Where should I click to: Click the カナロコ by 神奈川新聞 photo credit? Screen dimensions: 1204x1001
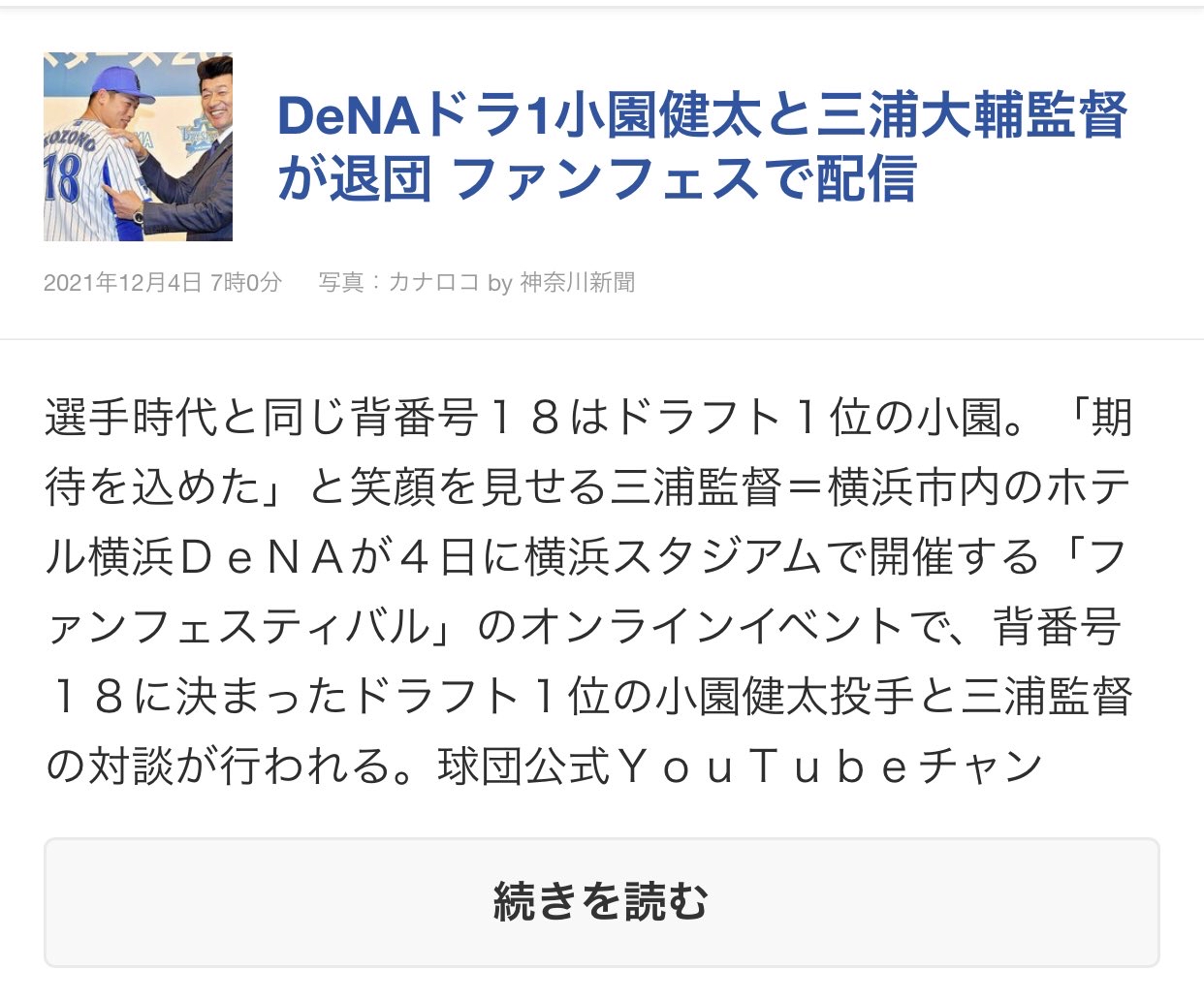pyautogui.click(x=512, y=282)
